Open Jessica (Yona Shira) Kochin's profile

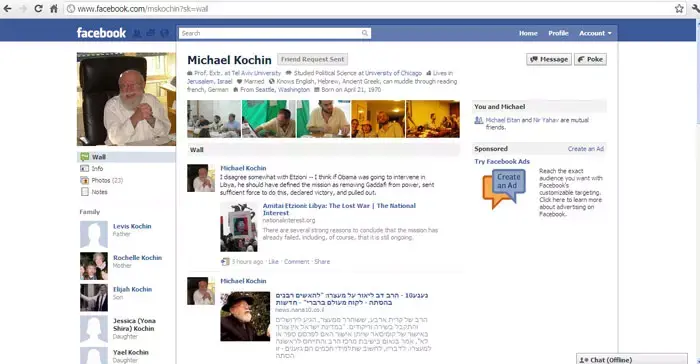[134, 325]
